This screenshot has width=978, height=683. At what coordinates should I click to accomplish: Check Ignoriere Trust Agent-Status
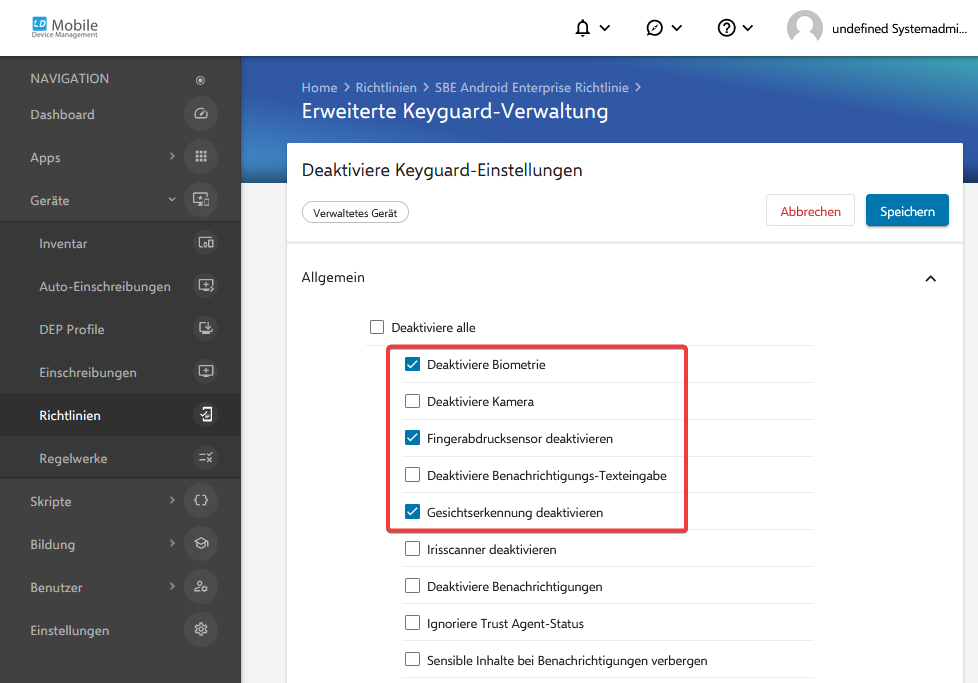(x=412, y=623)
